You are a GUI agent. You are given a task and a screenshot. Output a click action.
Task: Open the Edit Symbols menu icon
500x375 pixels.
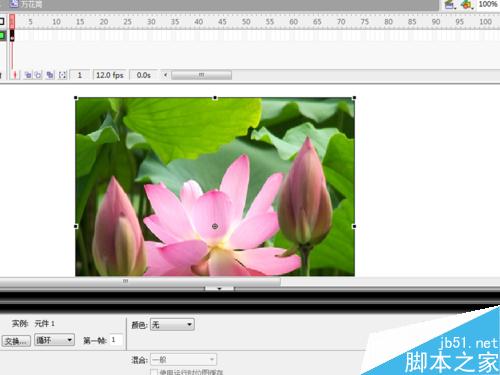click(x=467, y=5)
